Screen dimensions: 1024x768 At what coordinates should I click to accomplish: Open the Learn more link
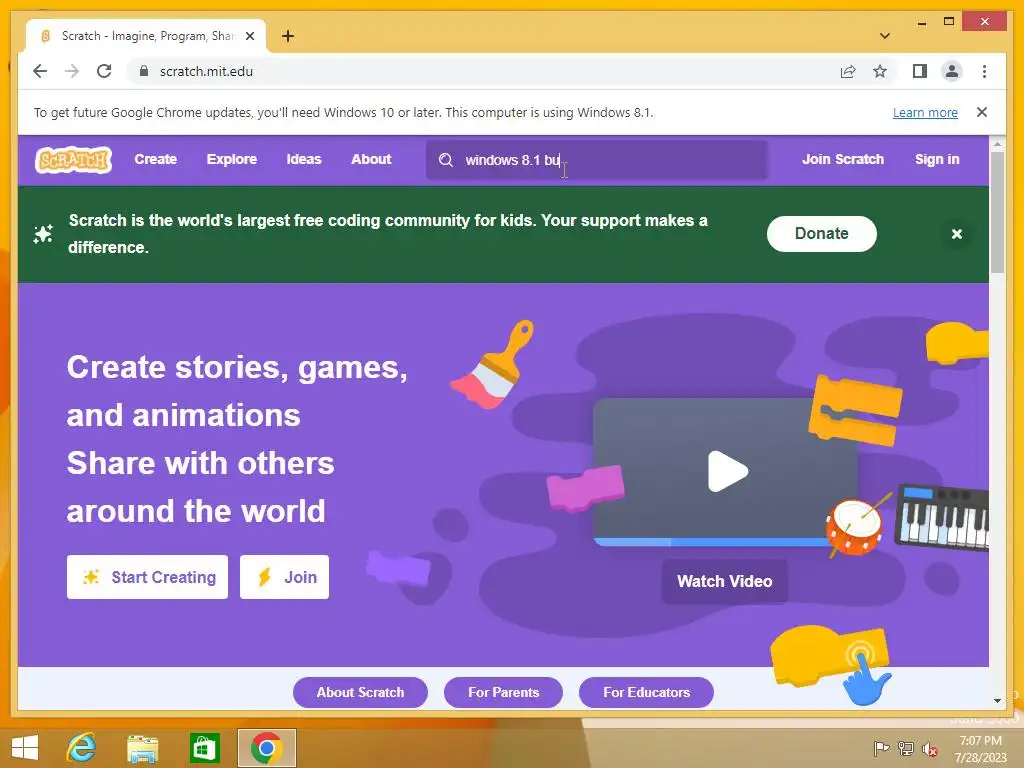click(x=925, y=112)
